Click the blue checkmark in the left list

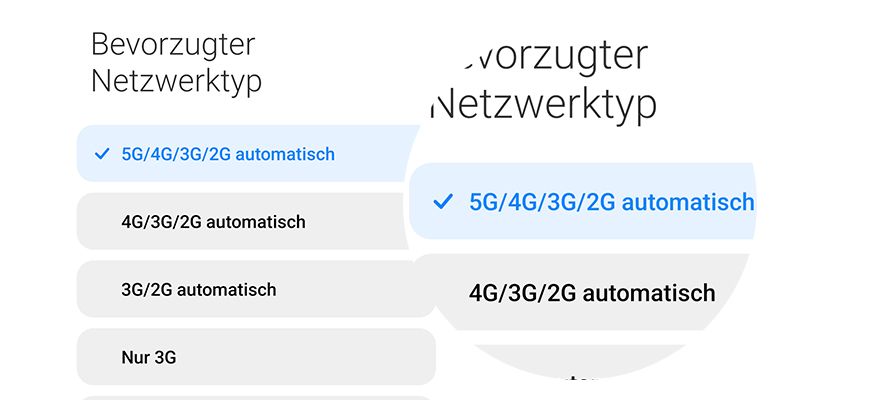pos(100,154)
